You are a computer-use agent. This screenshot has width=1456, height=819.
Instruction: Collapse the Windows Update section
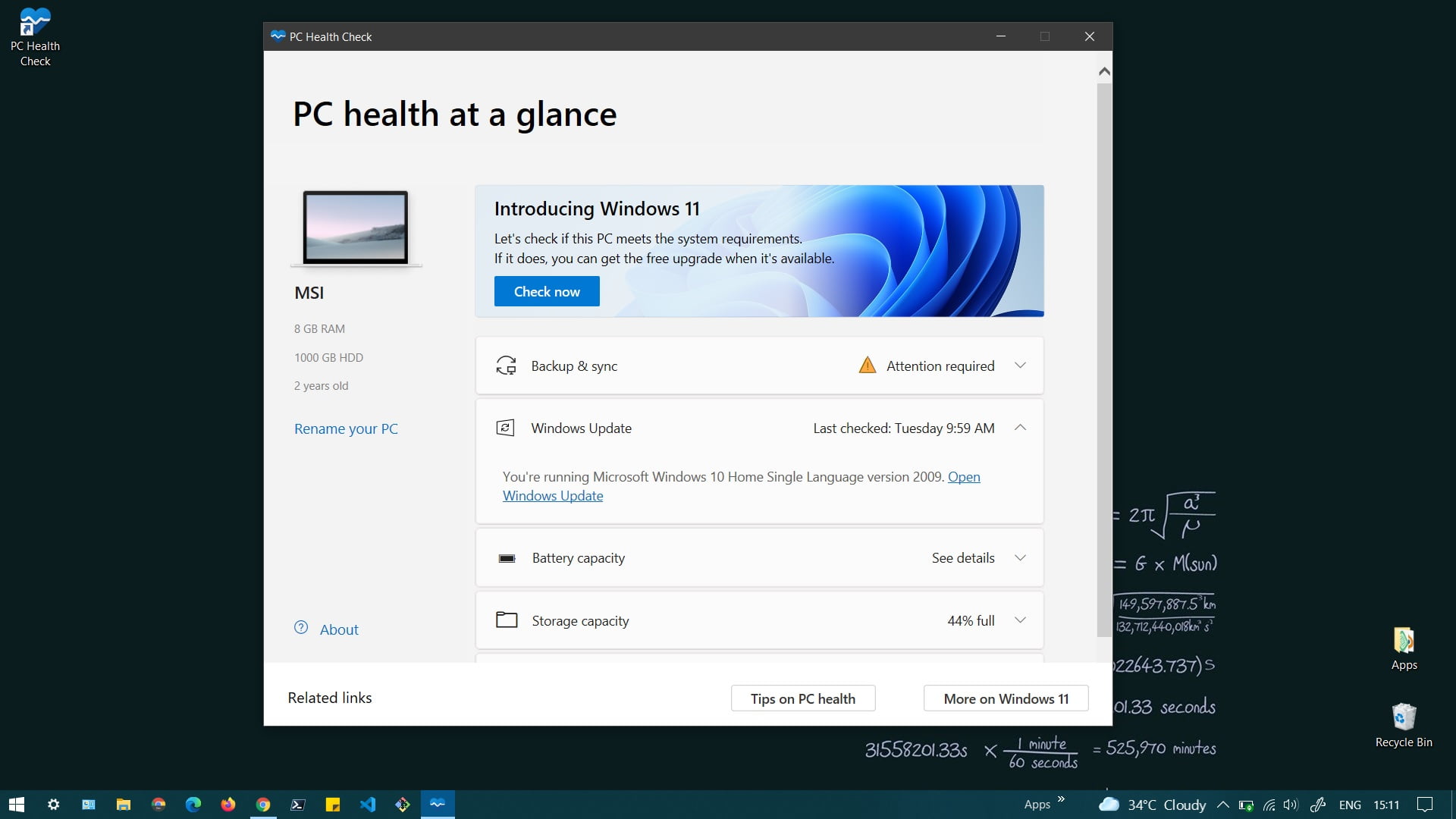1020,428
